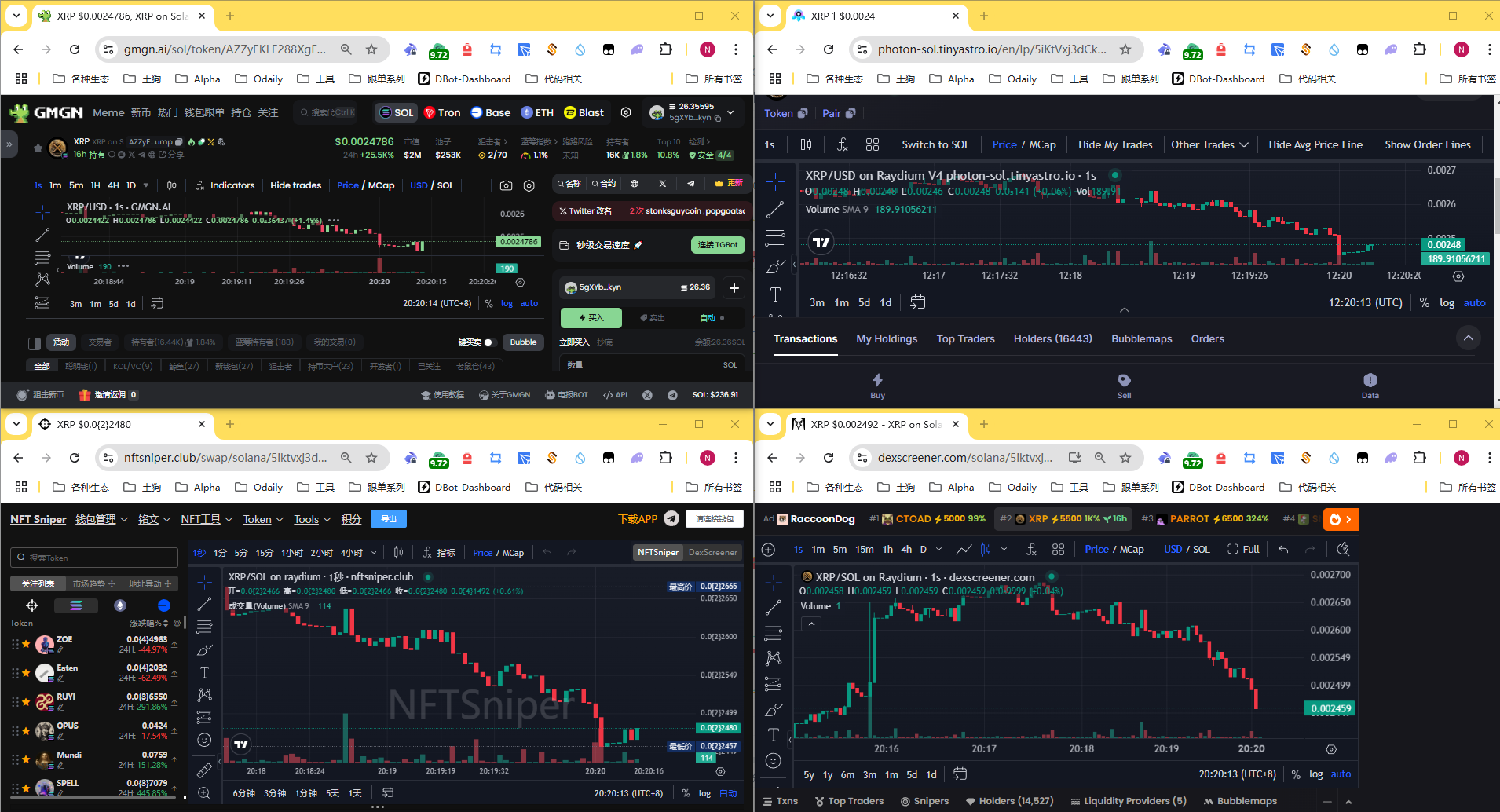Open GMGN chart settings hexagon icon
The width and height of the screenshot is (1500, 812).
tap(529, 185)
